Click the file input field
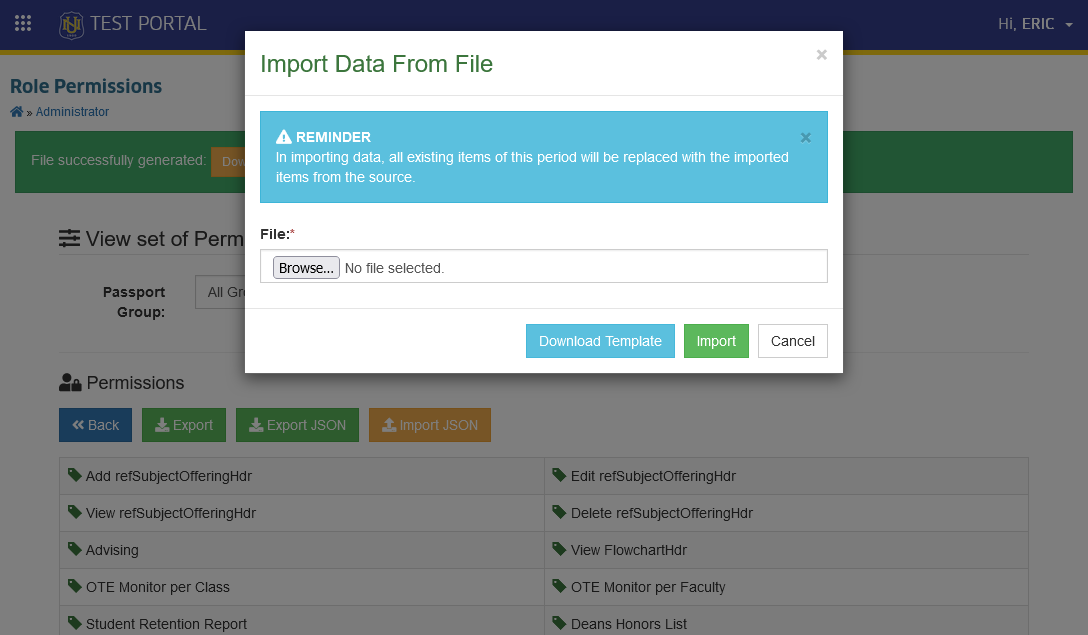 point(544,266)
